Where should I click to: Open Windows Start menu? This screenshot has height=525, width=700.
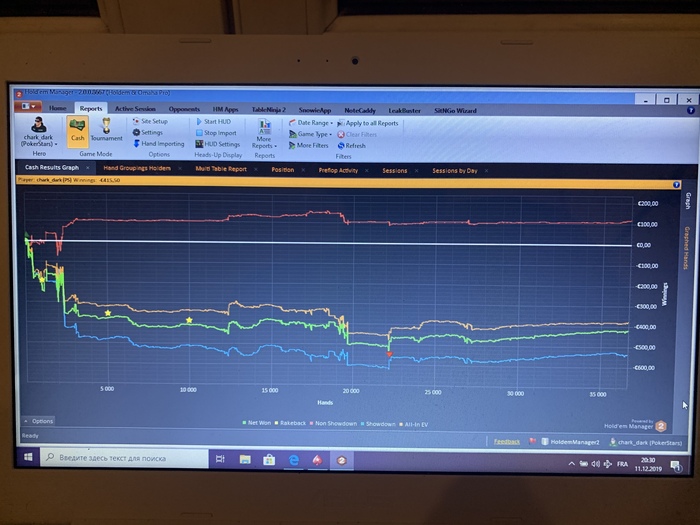(28, 457)
